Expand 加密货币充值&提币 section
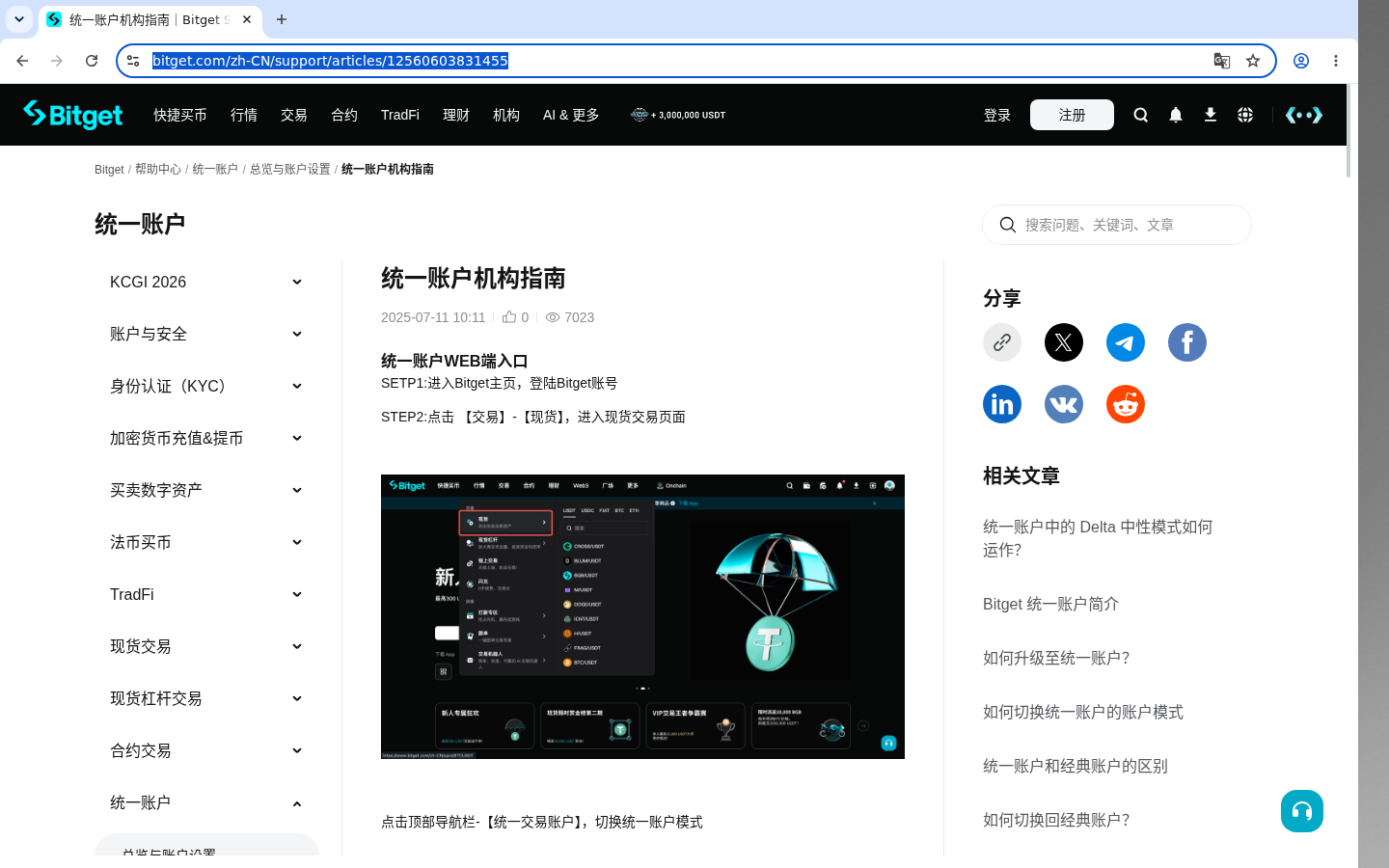 tap(206, 438)
